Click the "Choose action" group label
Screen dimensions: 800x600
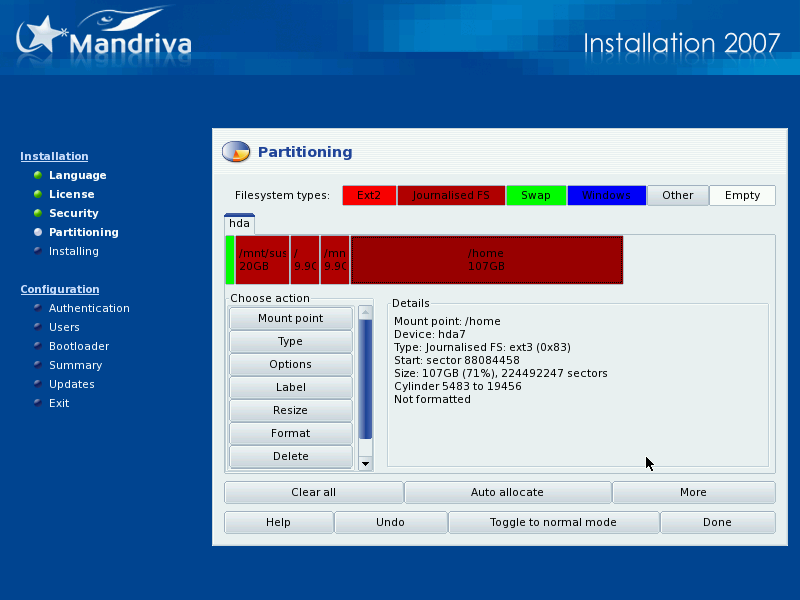click(270, 298)
